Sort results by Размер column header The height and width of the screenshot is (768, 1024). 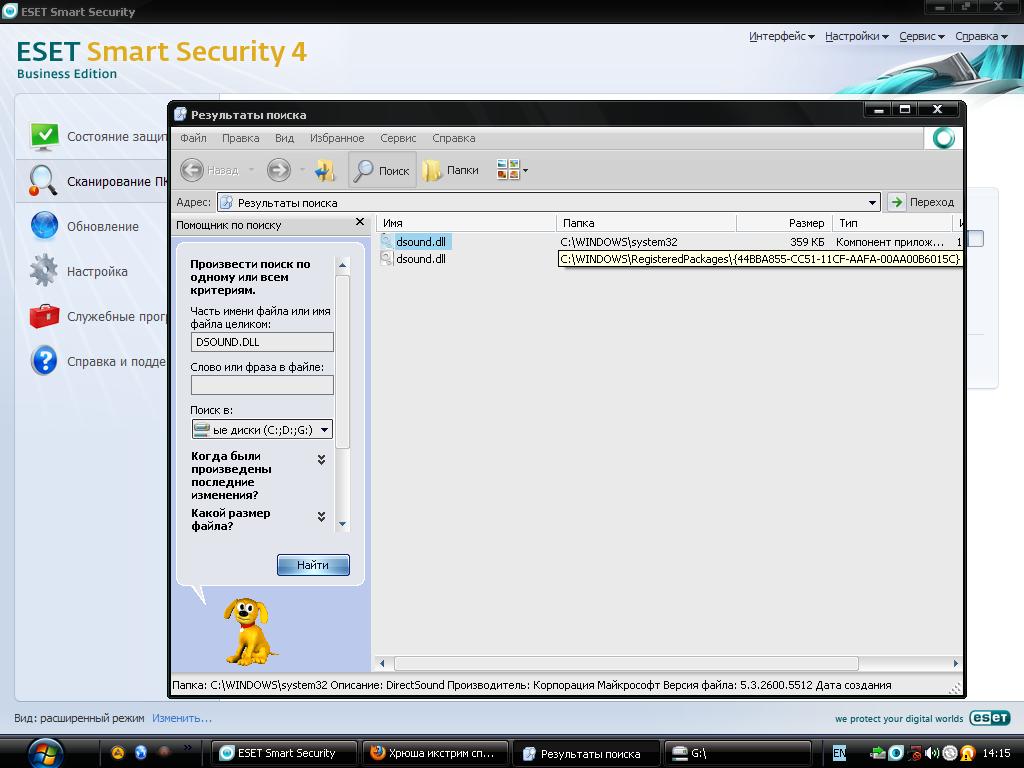point(784,223)
